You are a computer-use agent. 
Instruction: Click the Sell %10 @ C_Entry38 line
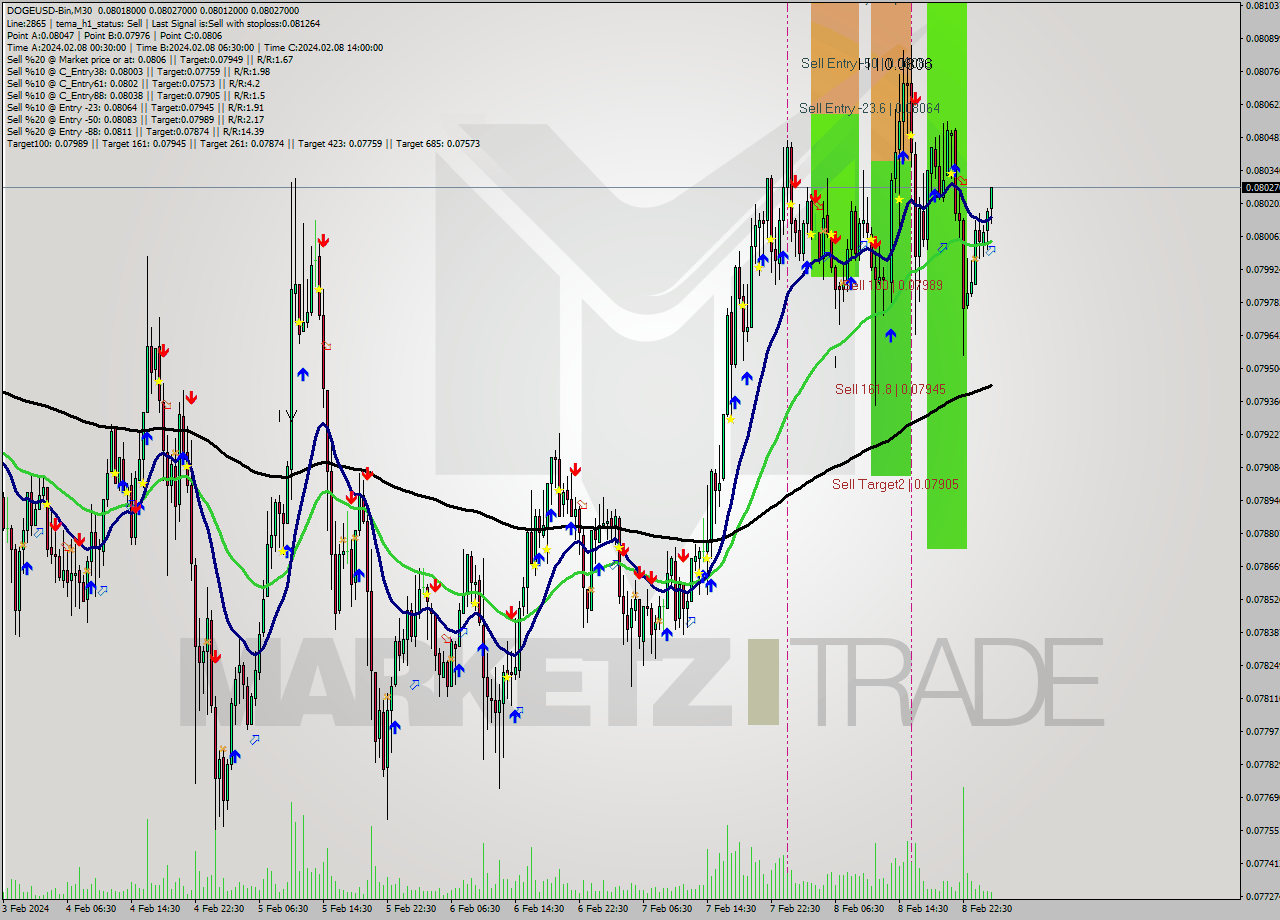click(x=138, y=71)
